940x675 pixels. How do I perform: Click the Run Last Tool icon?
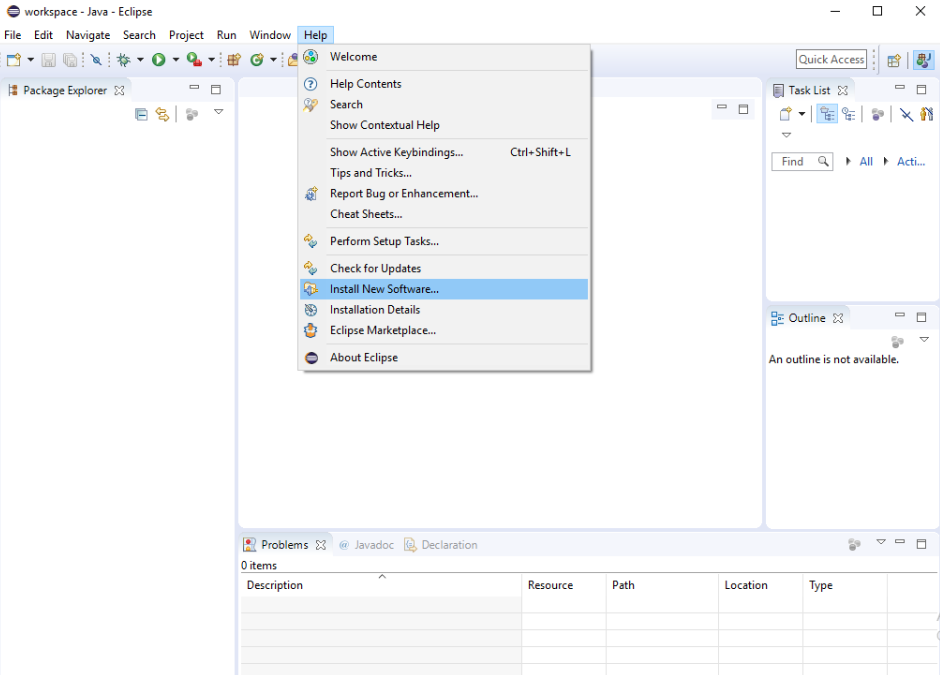pos(194,59)
